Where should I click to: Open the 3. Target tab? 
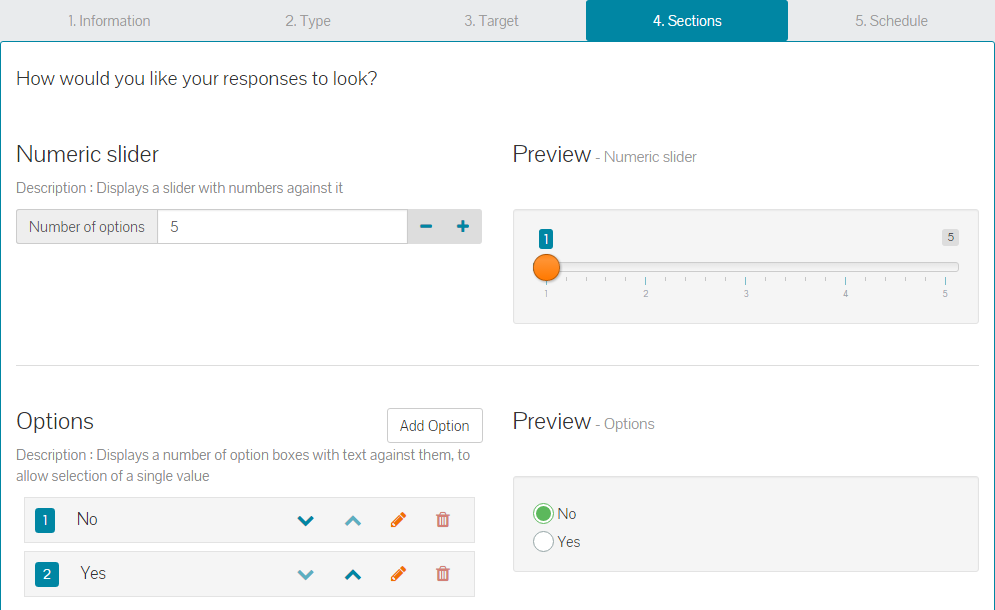[491, 21]
